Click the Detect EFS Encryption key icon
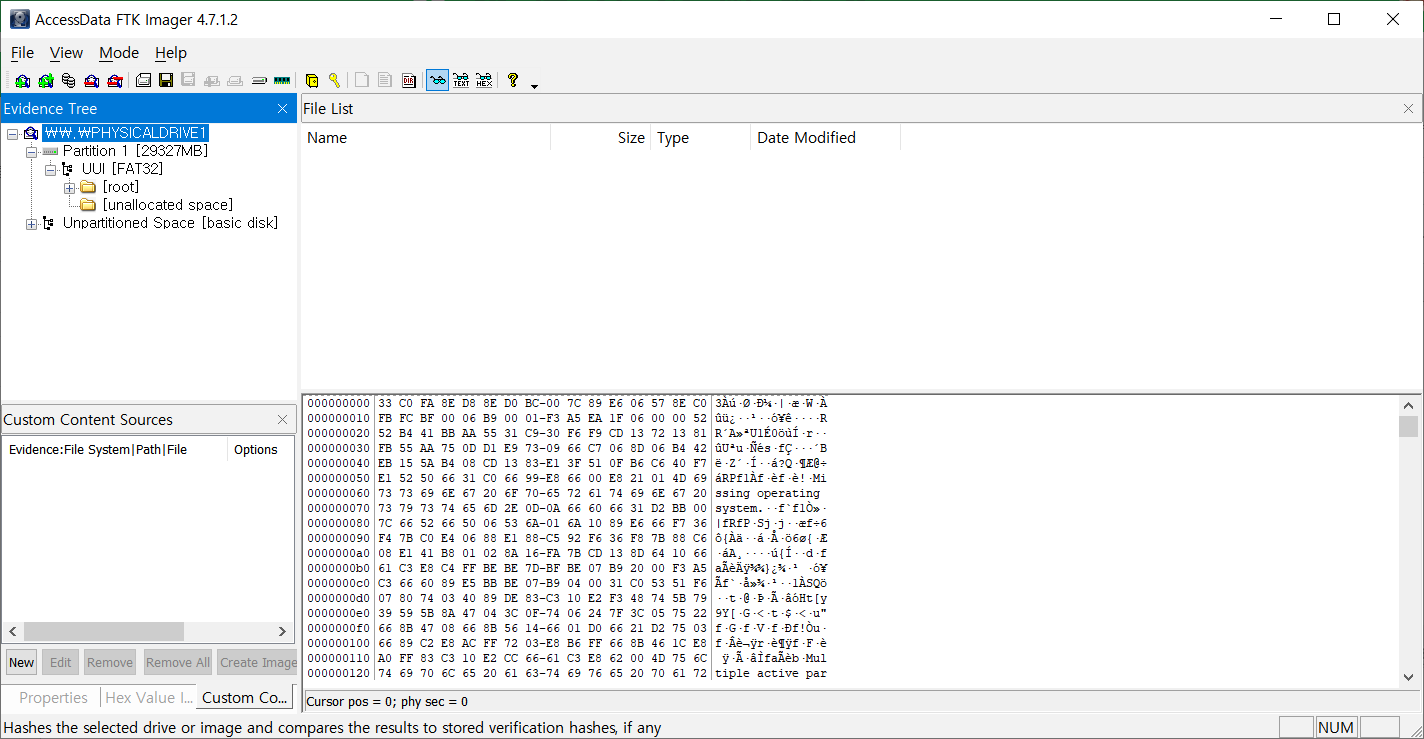The height and width of the screenshot is (739, 1424). click(334, 81)
